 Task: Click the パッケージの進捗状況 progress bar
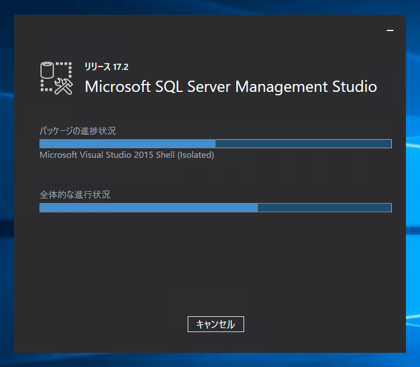tap(216, 144)
